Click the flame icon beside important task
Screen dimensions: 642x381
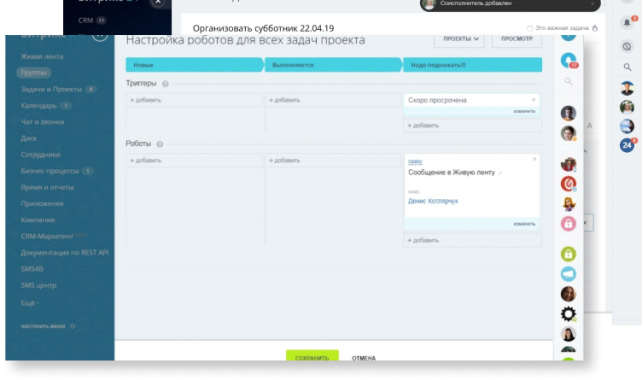point(595,28)
